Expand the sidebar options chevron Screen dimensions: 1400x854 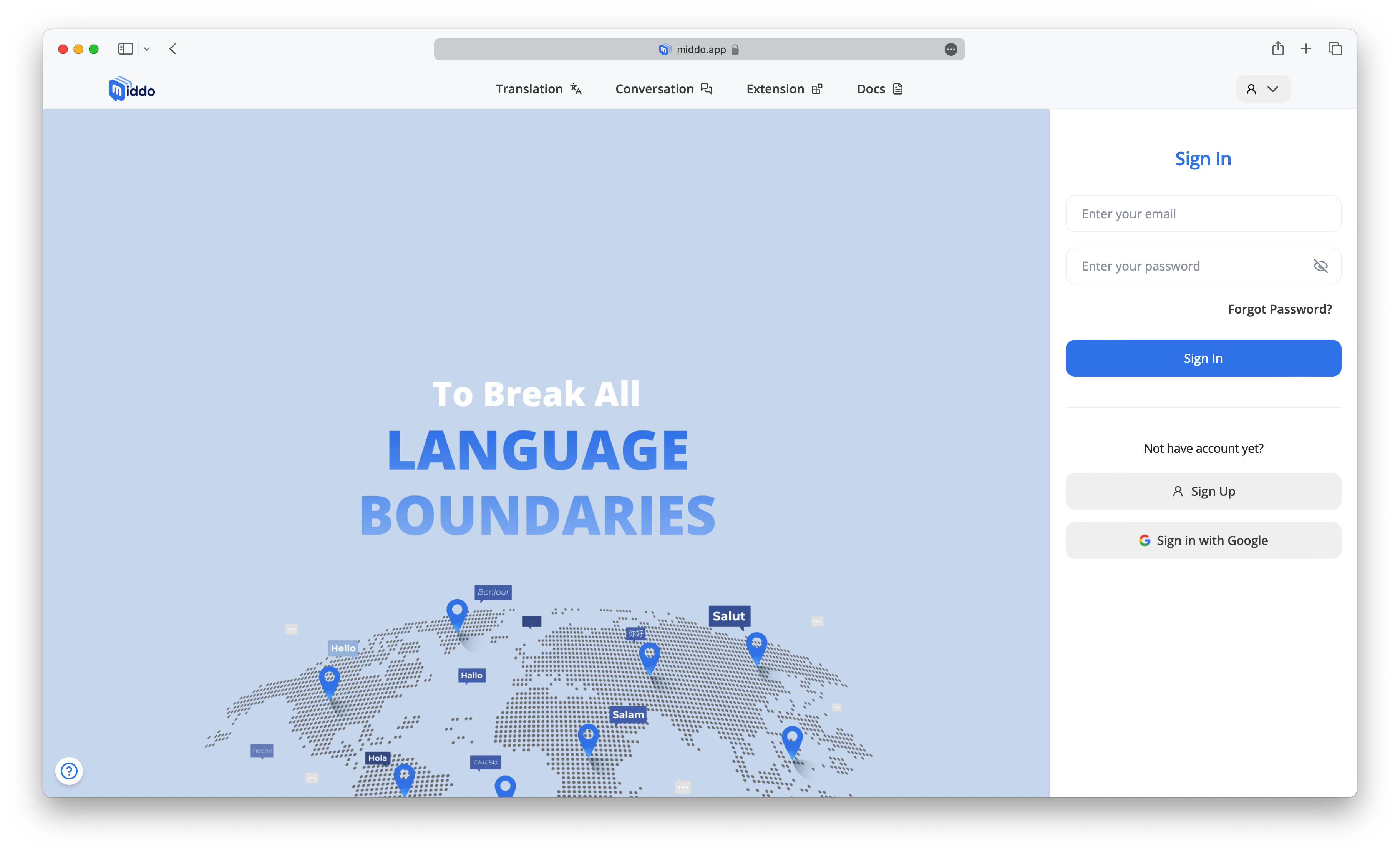pyautogui.click(x=147, y=49)
